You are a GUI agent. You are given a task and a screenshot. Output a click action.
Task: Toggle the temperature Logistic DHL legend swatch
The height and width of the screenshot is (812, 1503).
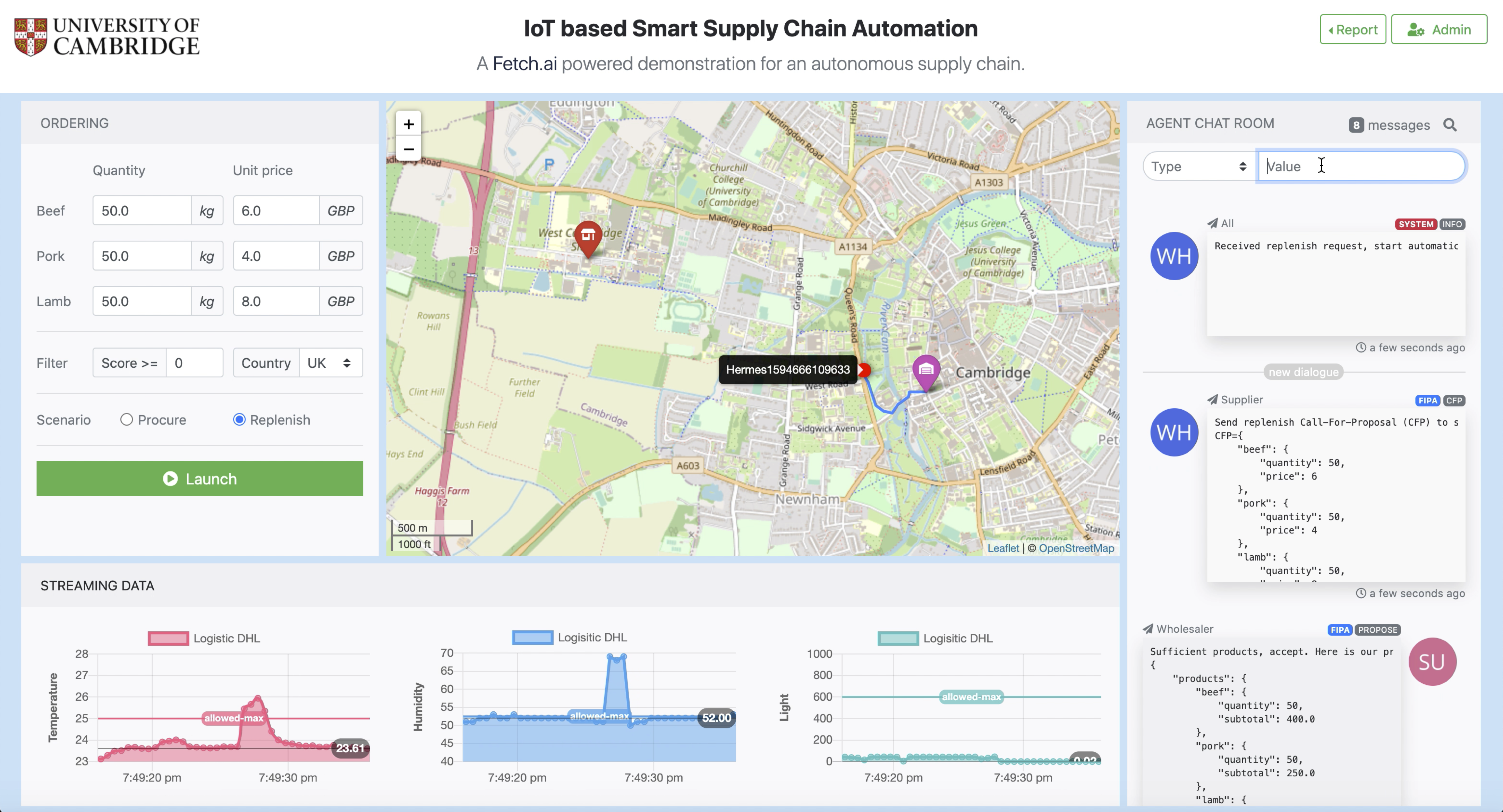[168, 638]
